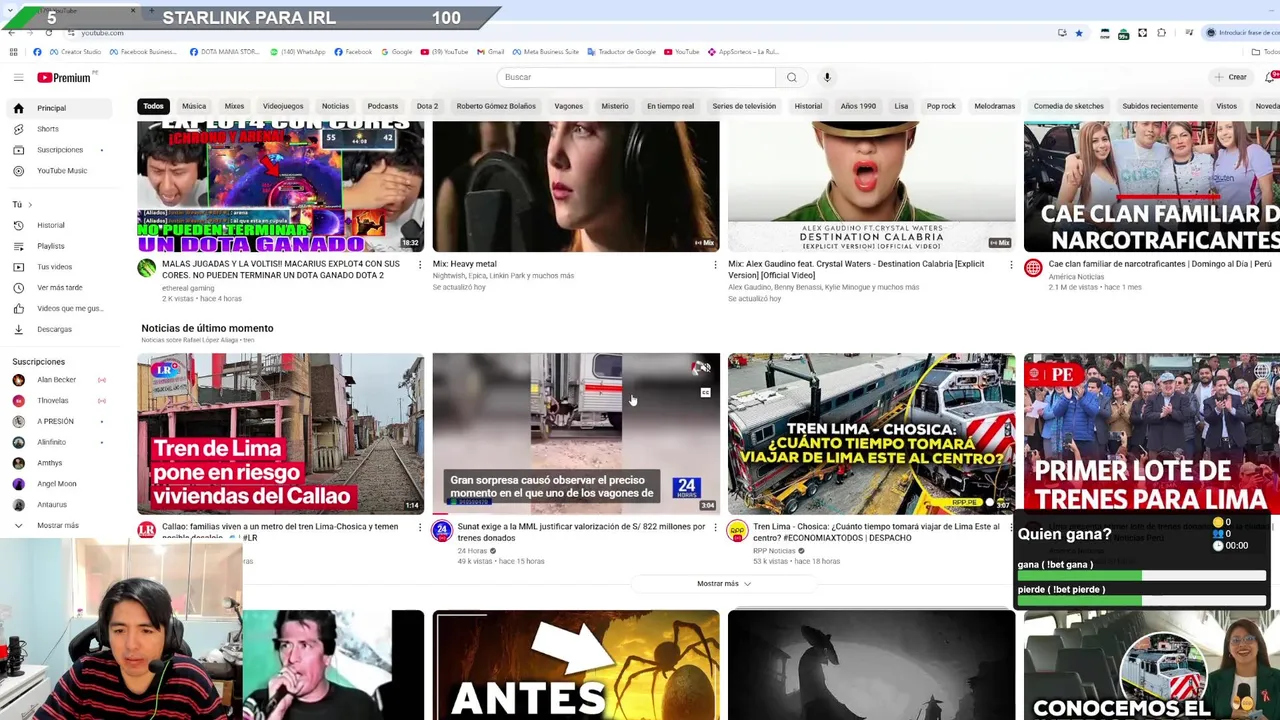The image size is (1280, 720).
Task: Open Creator Studio bookmark
Action: pos(75,52)
